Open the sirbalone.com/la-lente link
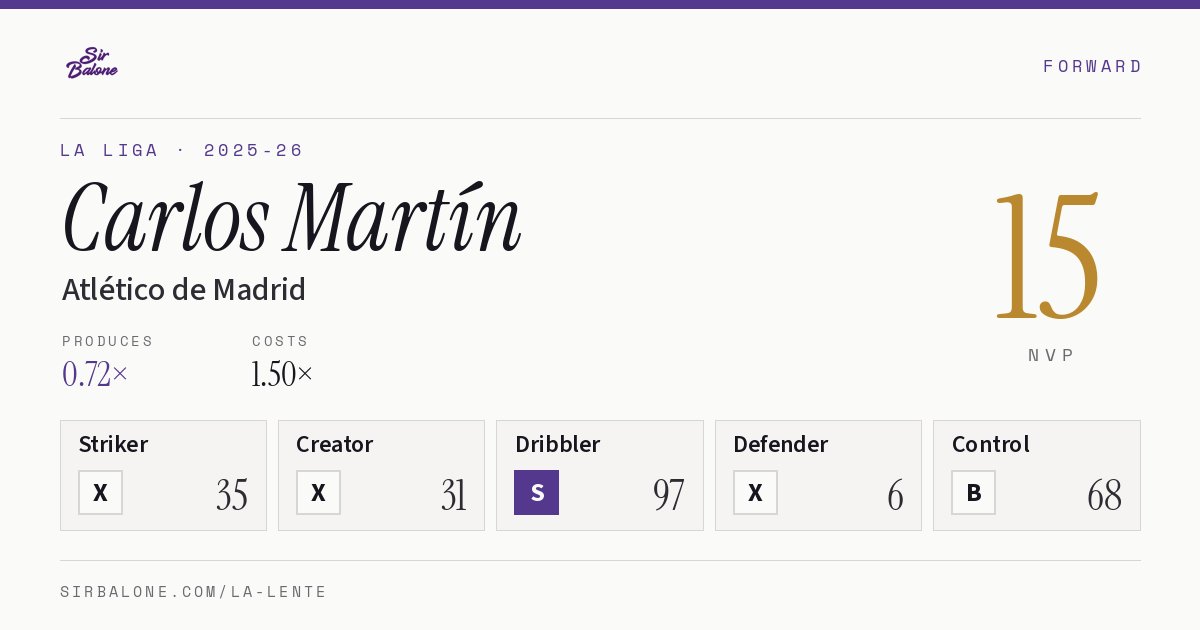 click(194, 592)
